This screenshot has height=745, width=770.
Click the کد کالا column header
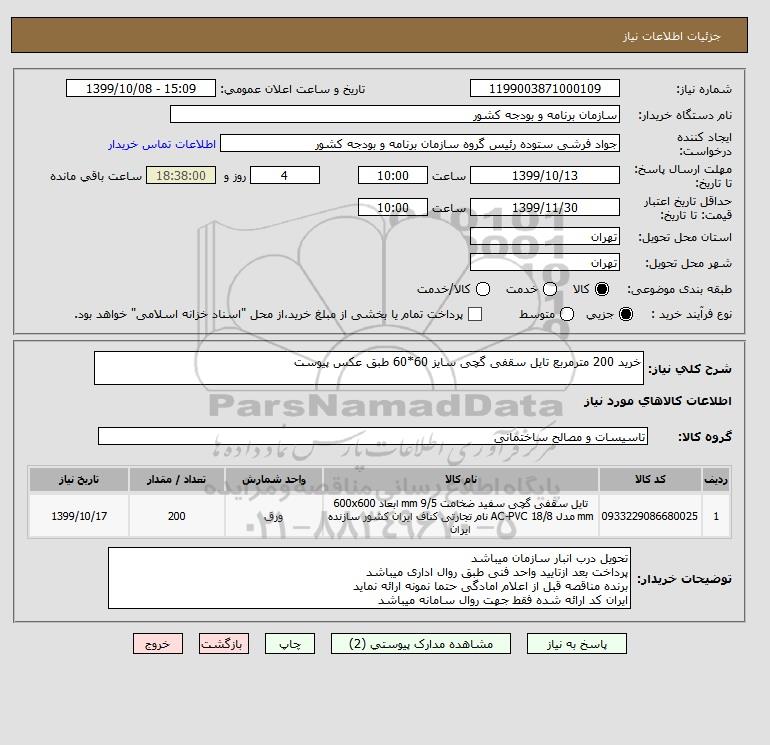click(650, 479)
